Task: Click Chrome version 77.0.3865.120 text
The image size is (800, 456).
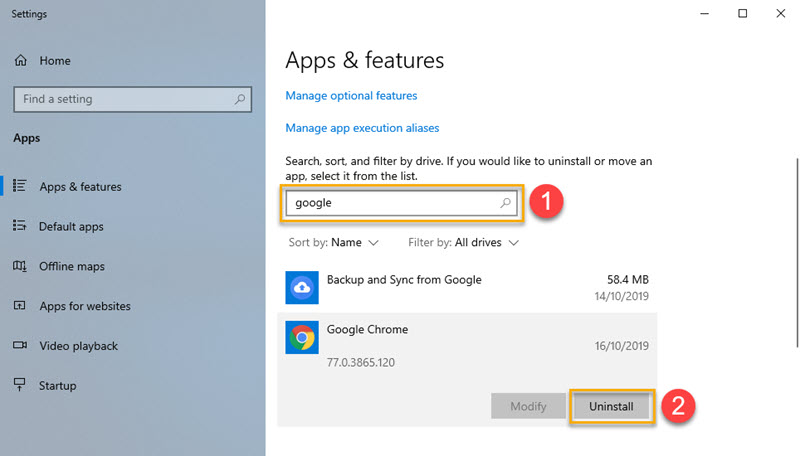Action: click(x=361, y=363)
